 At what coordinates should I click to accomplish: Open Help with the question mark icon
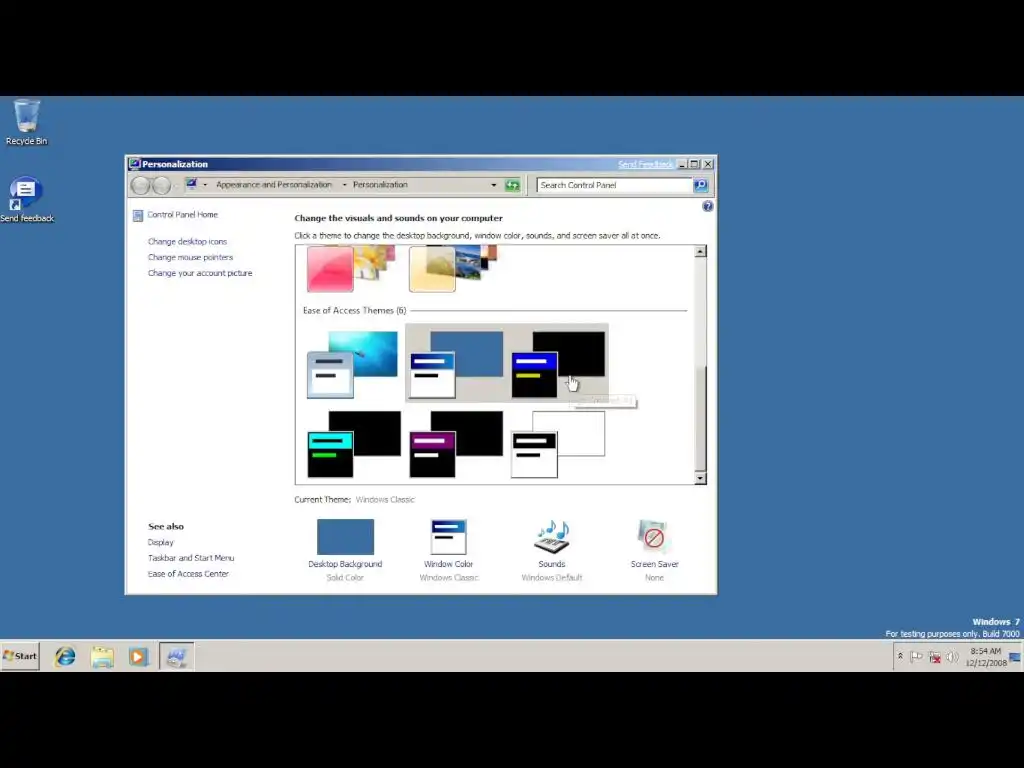click(708, 206)
